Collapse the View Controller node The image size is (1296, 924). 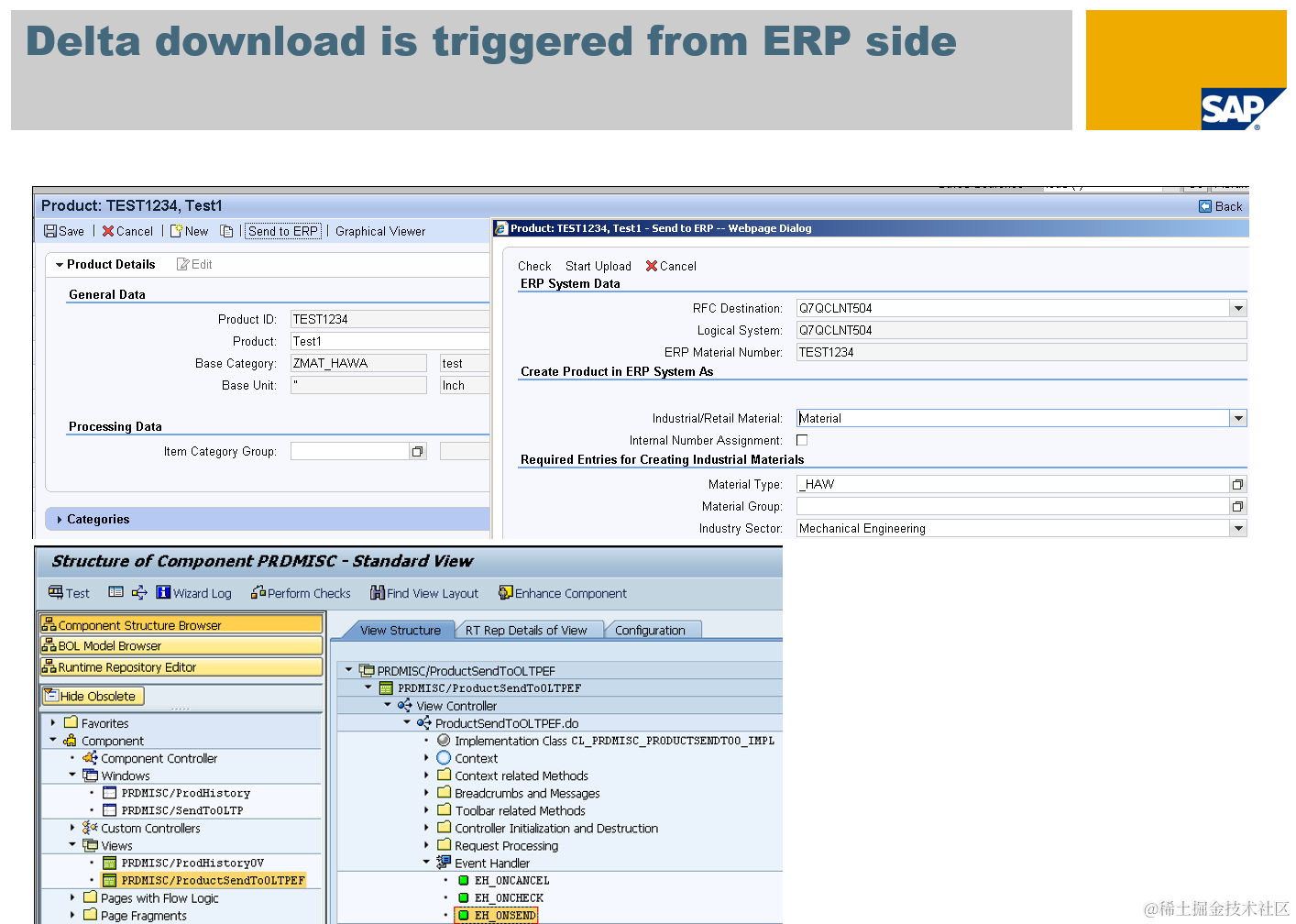pyautogui.click(x=388, y=705)
